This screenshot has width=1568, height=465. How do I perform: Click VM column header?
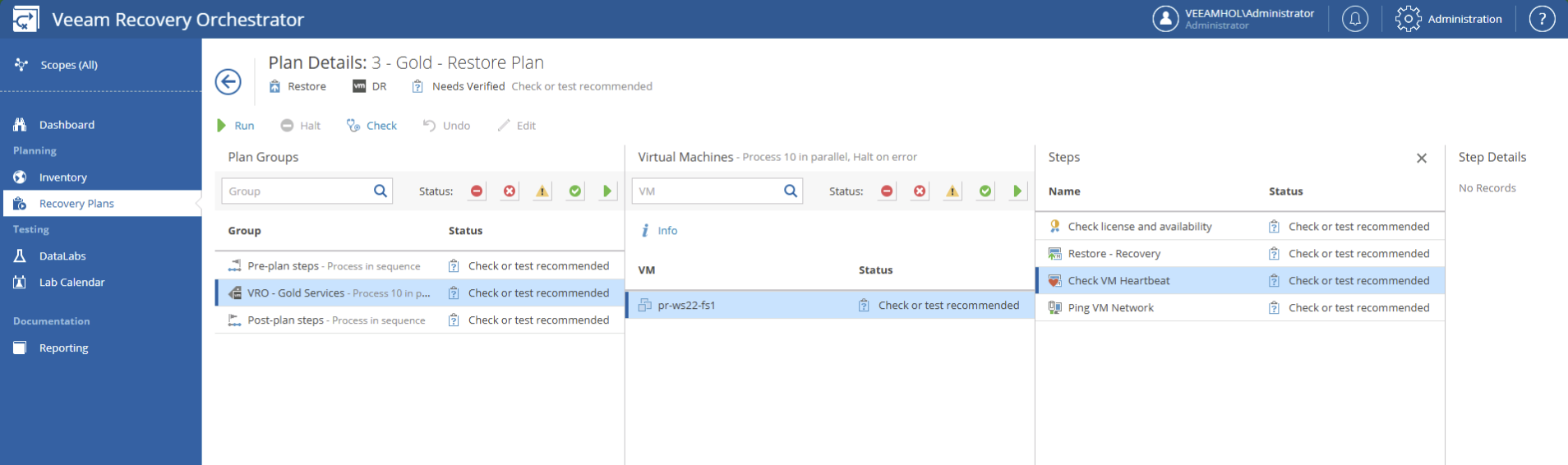coord(647,270)
